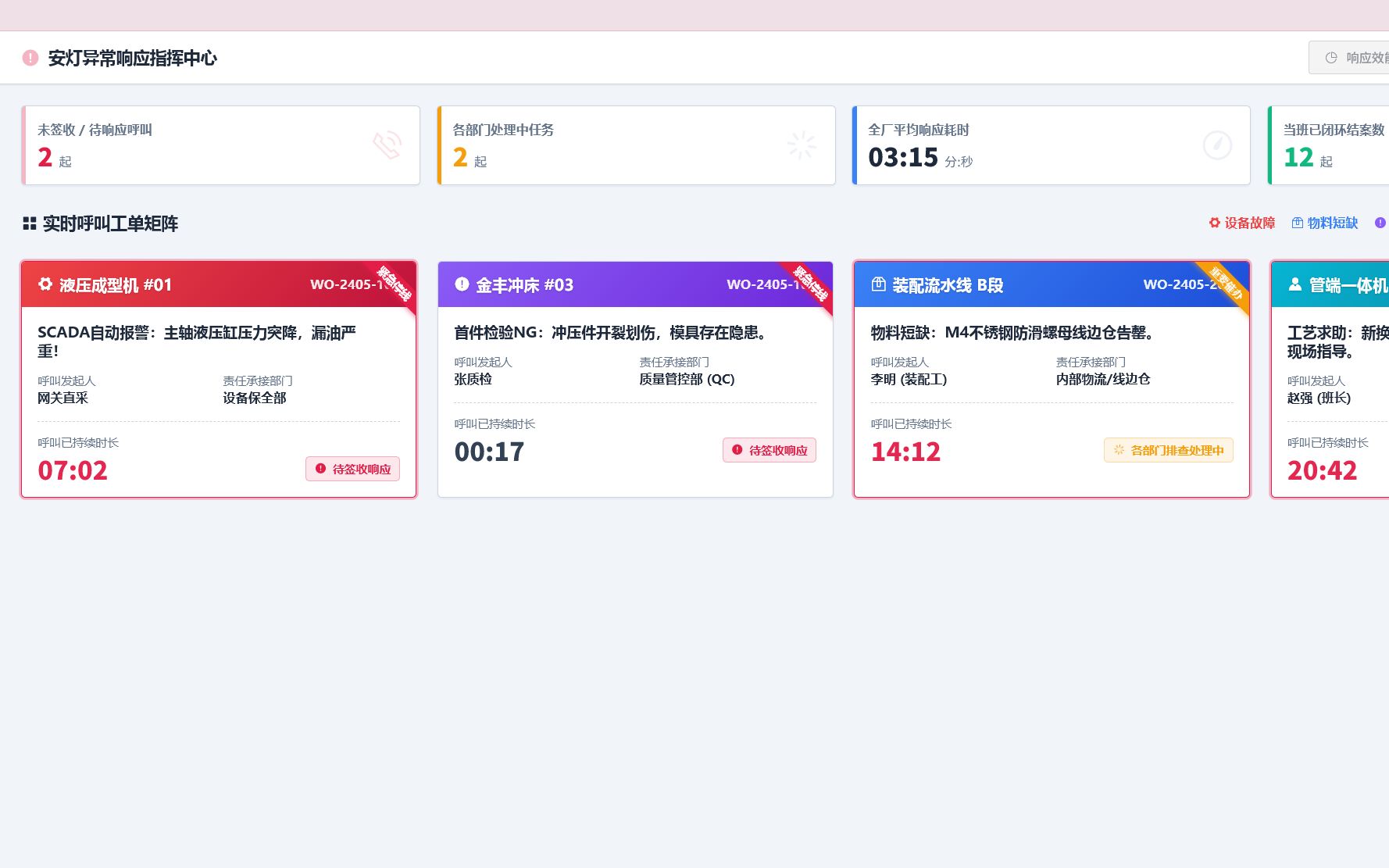The image size is (1389, 868).
Task: Open the 管端一体机 card title
Action: [x=1349, y=285]
